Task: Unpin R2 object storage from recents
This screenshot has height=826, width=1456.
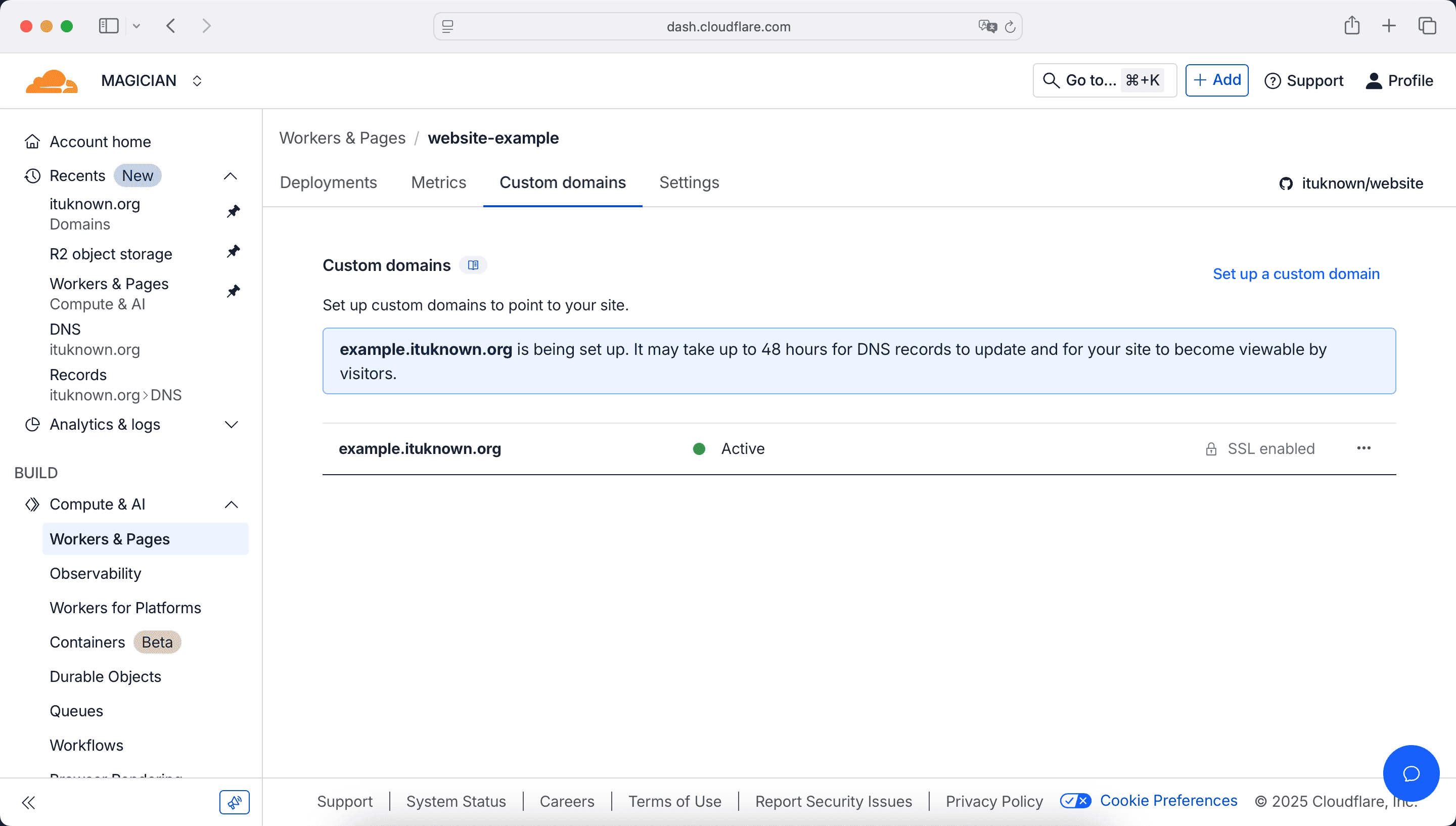Action: pyautogui.click(x=233, y=251)
